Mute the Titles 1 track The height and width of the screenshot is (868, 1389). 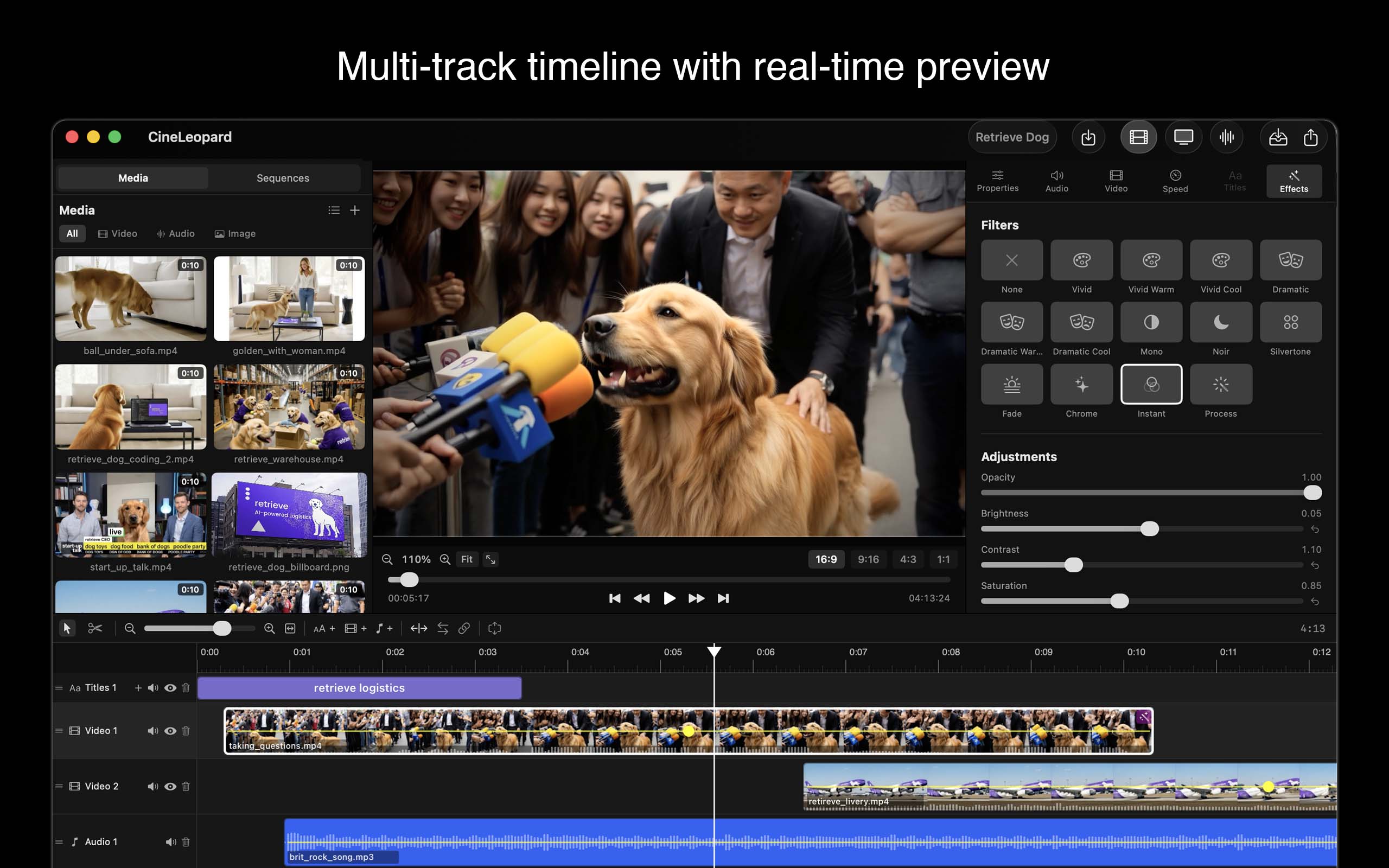pyautogui.click(x=152, y=687)
